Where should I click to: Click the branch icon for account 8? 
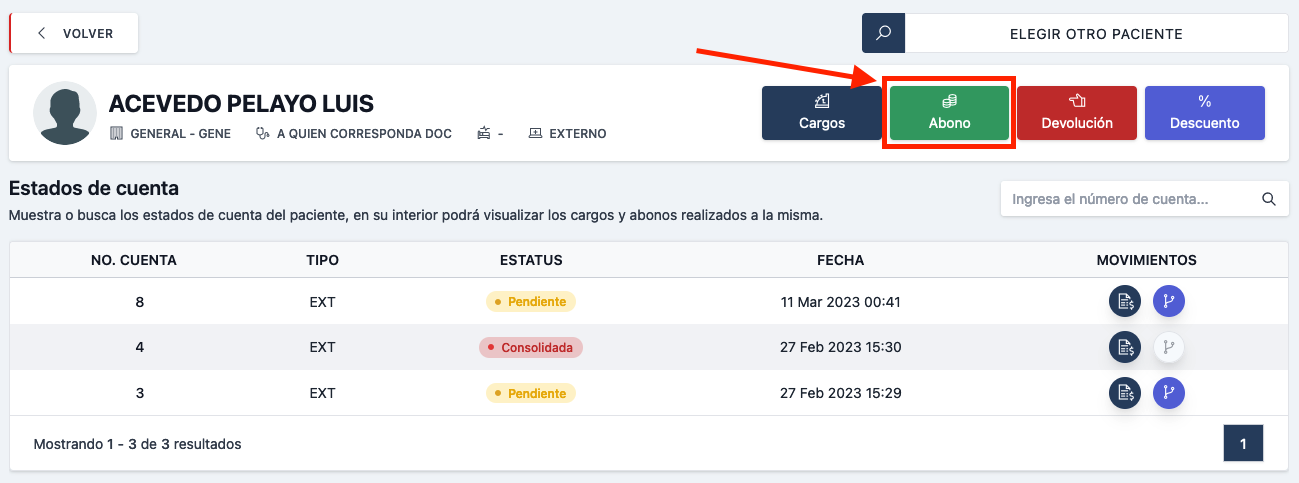pyautogui.click(x=1169, y=301)
